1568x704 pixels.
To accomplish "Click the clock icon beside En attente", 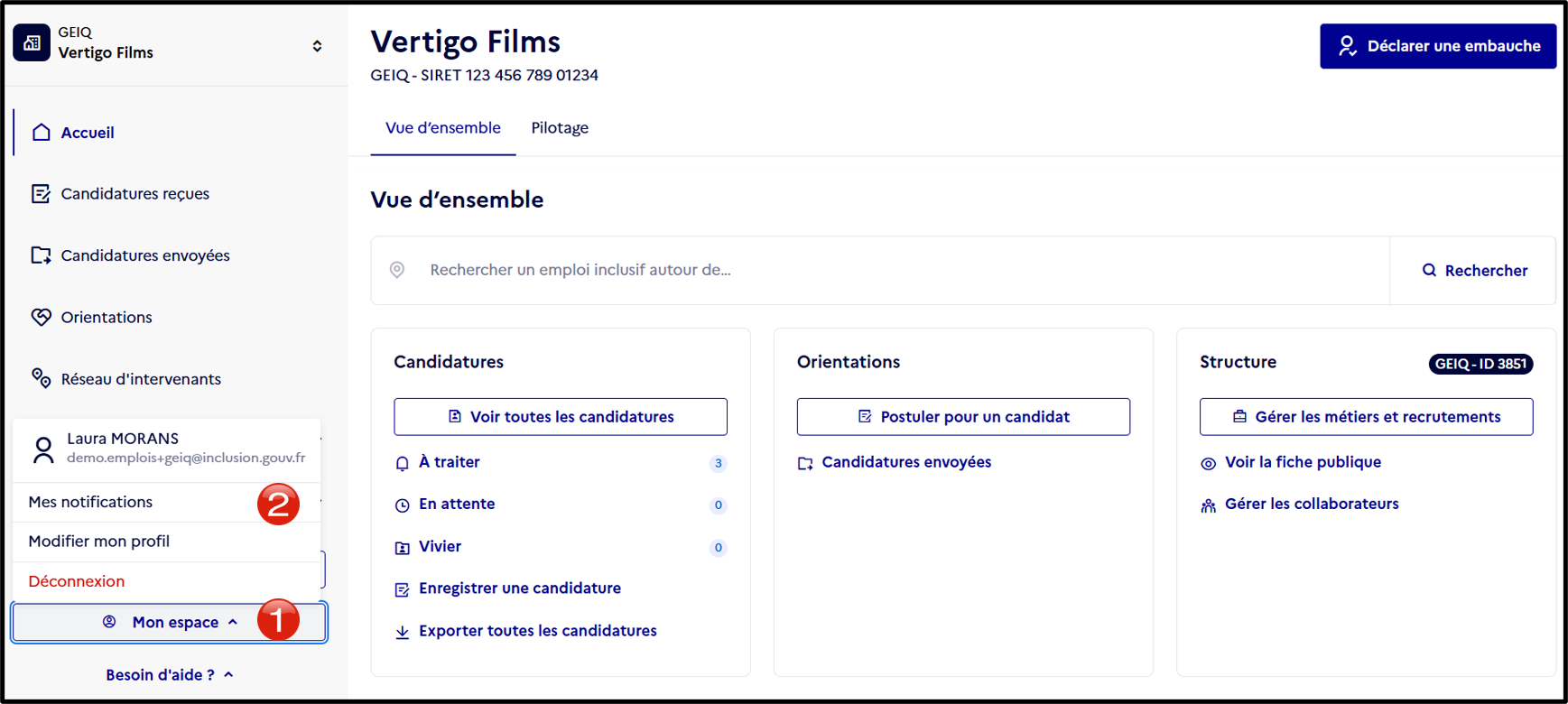I will coord(403,505).
